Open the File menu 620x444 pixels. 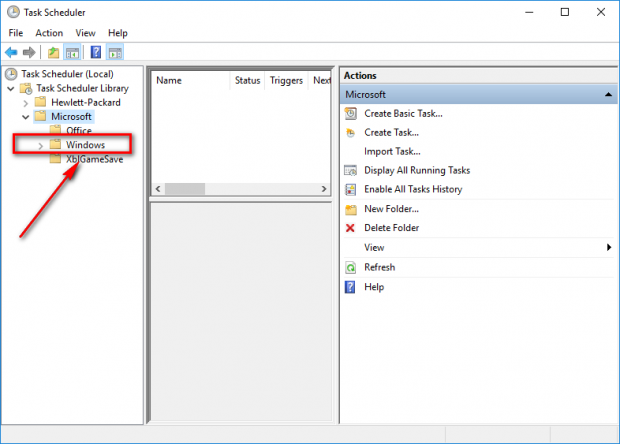tap(16, 33)
